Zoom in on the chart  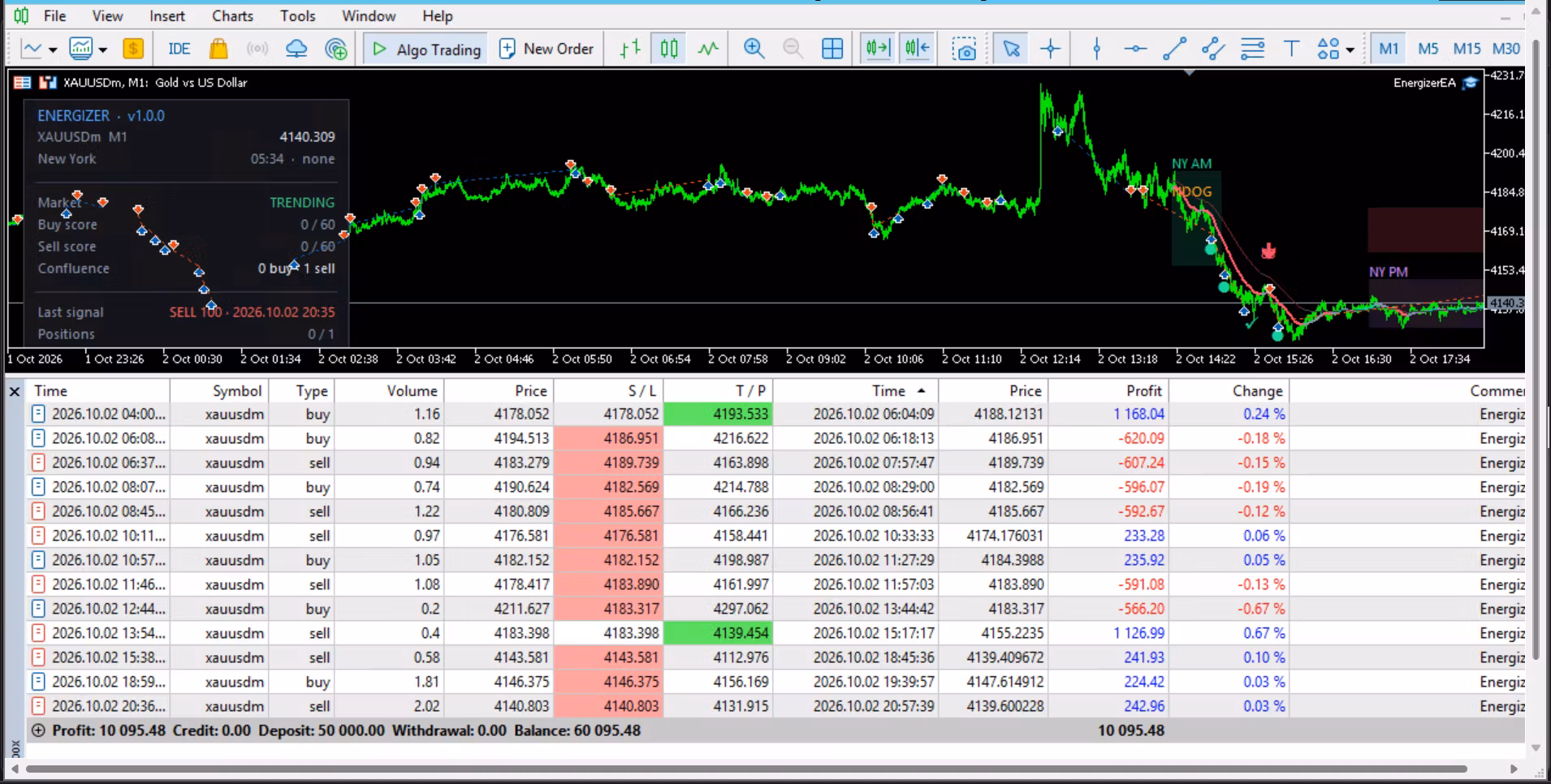click(x=754, y=49)
